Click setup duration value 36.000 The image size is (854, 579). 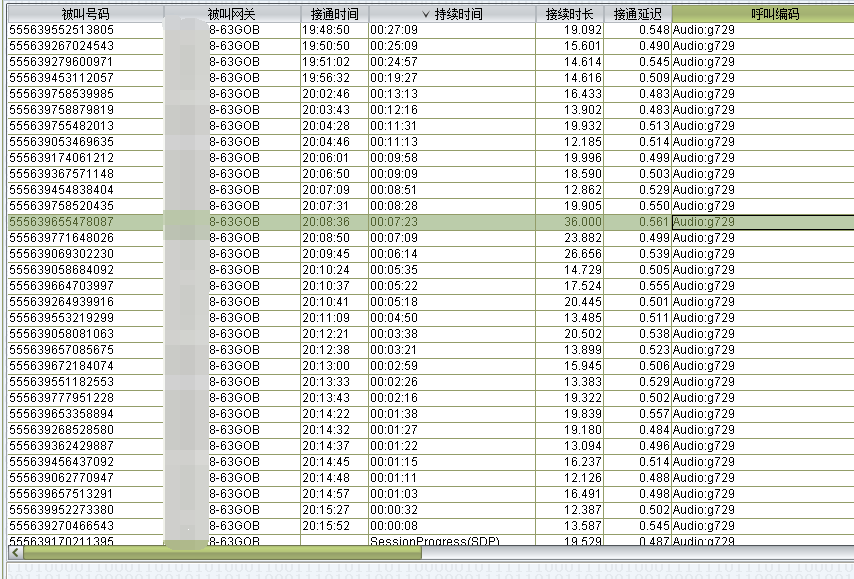click(x=583, y=222)
